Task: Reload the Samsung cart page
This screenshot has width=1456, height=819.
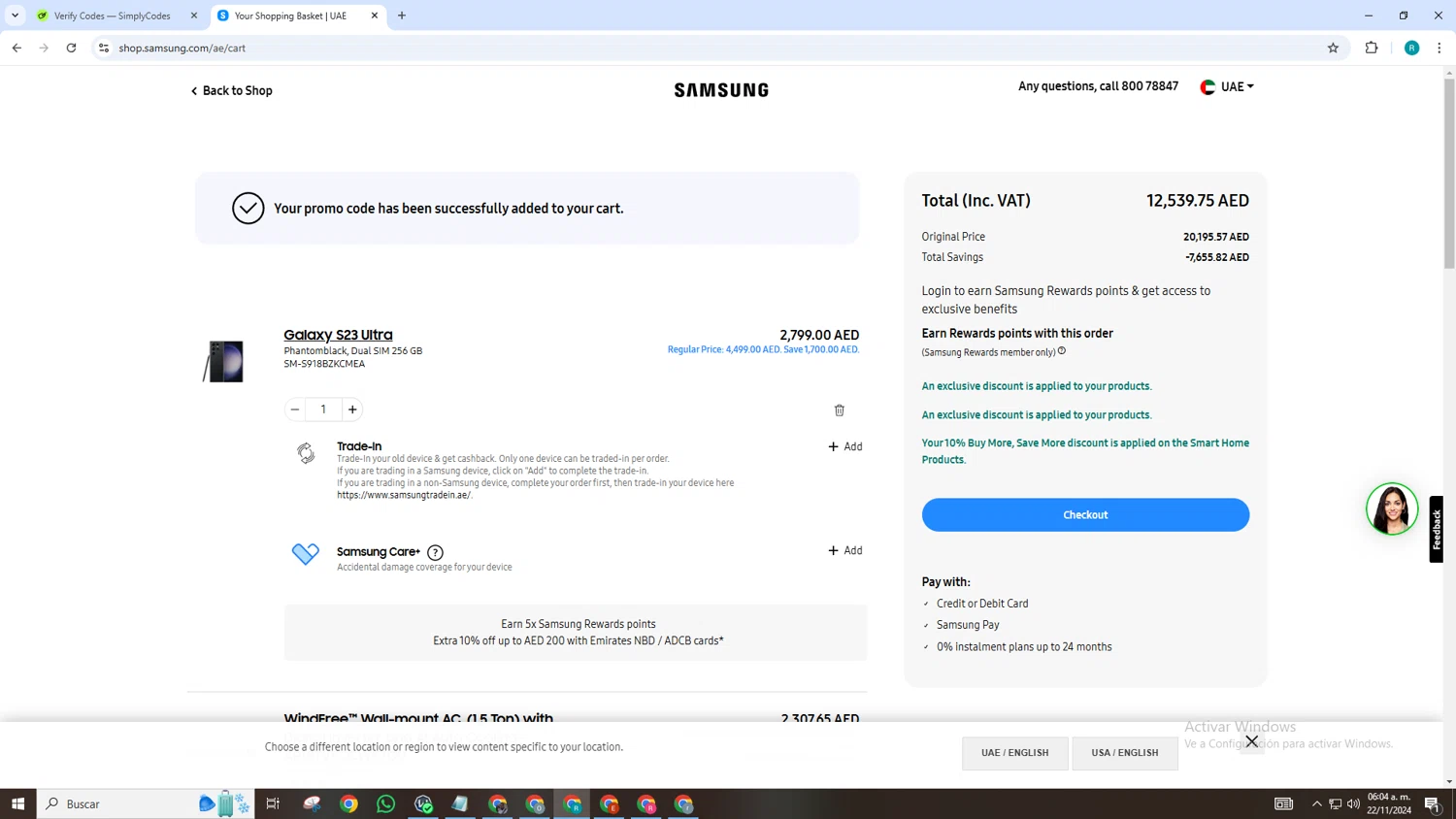Action: point(71,48)
